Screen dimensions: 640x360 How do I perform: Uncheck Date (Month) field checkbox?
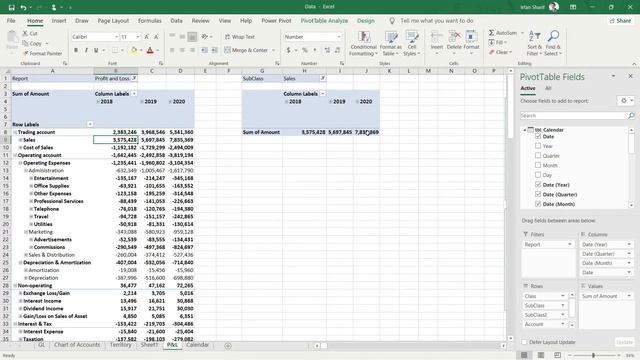coord(538,204)
